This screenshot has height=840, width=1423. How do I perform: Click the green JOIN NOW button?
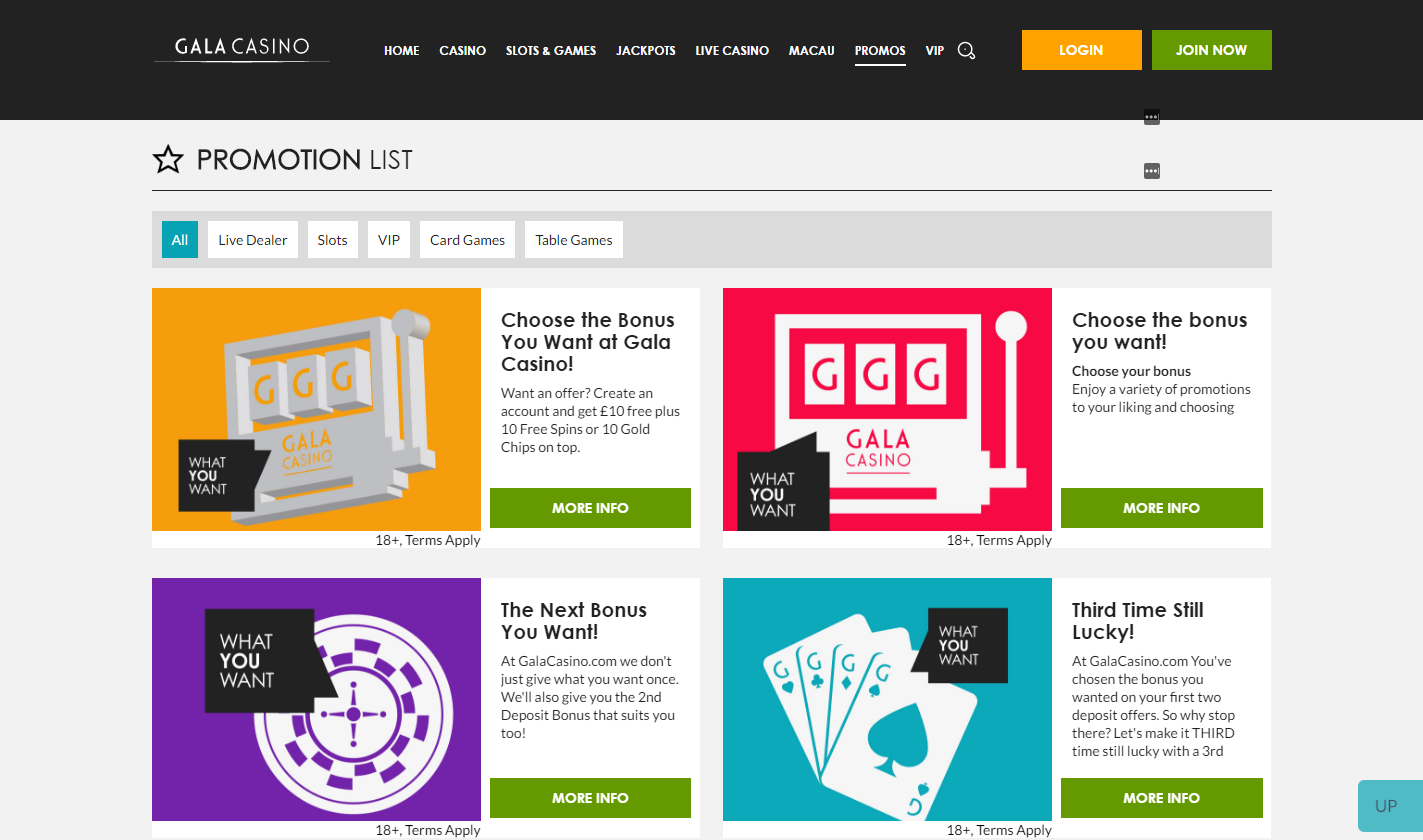tap(1212, 50)
